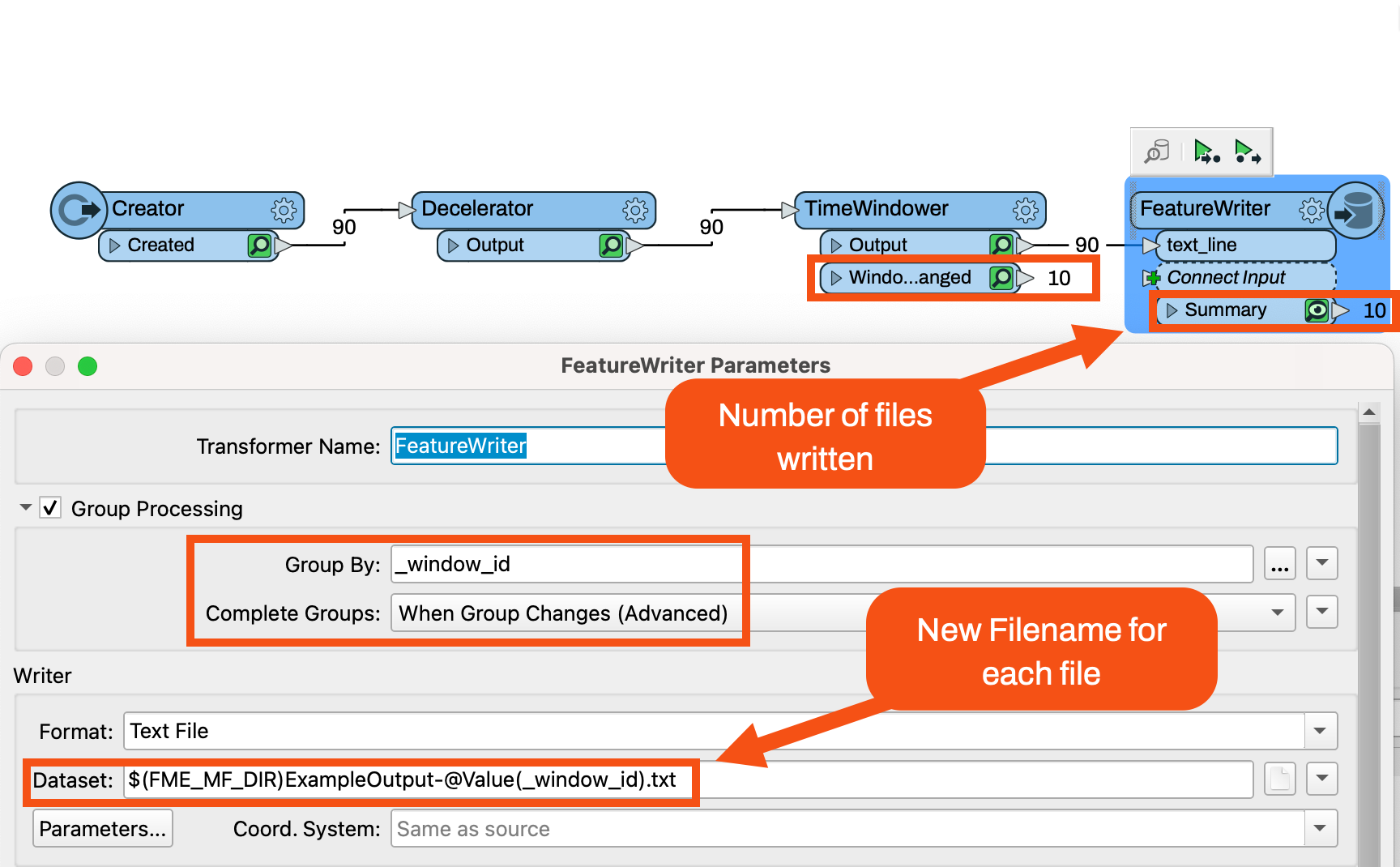Click Run From This in mini toolbar
The image size is (1400, 867).
pyautogui.click(x=1247, y=152)
